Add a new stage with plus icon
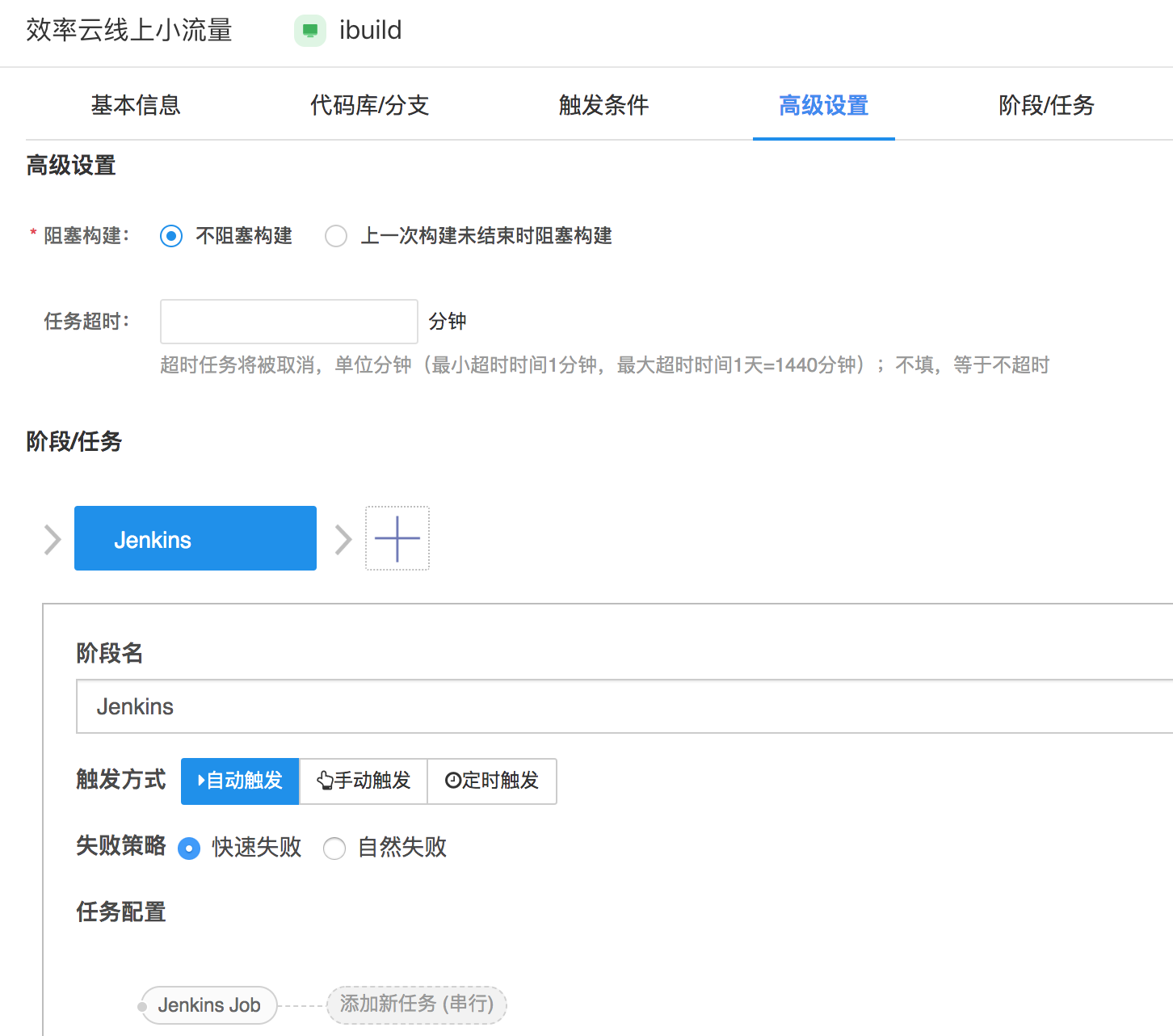The height and width of the screenshot is (1036, 1173). pos(397,538)
